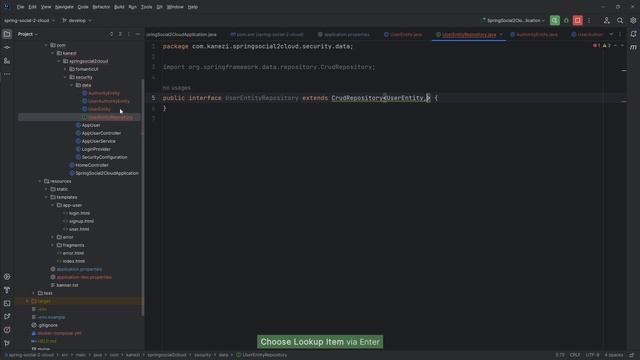The height and width of the screenshot is (360, 640).
Task: Open the Version Control tool window icon
Action: 7,343
